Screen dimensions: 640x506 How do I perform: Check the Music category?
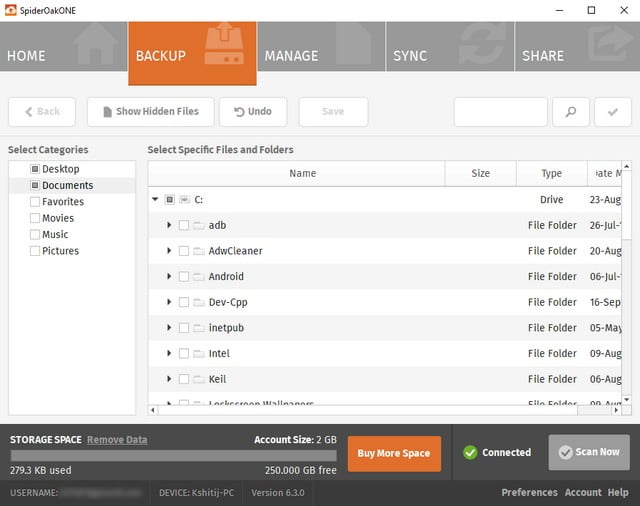[35, 234]
